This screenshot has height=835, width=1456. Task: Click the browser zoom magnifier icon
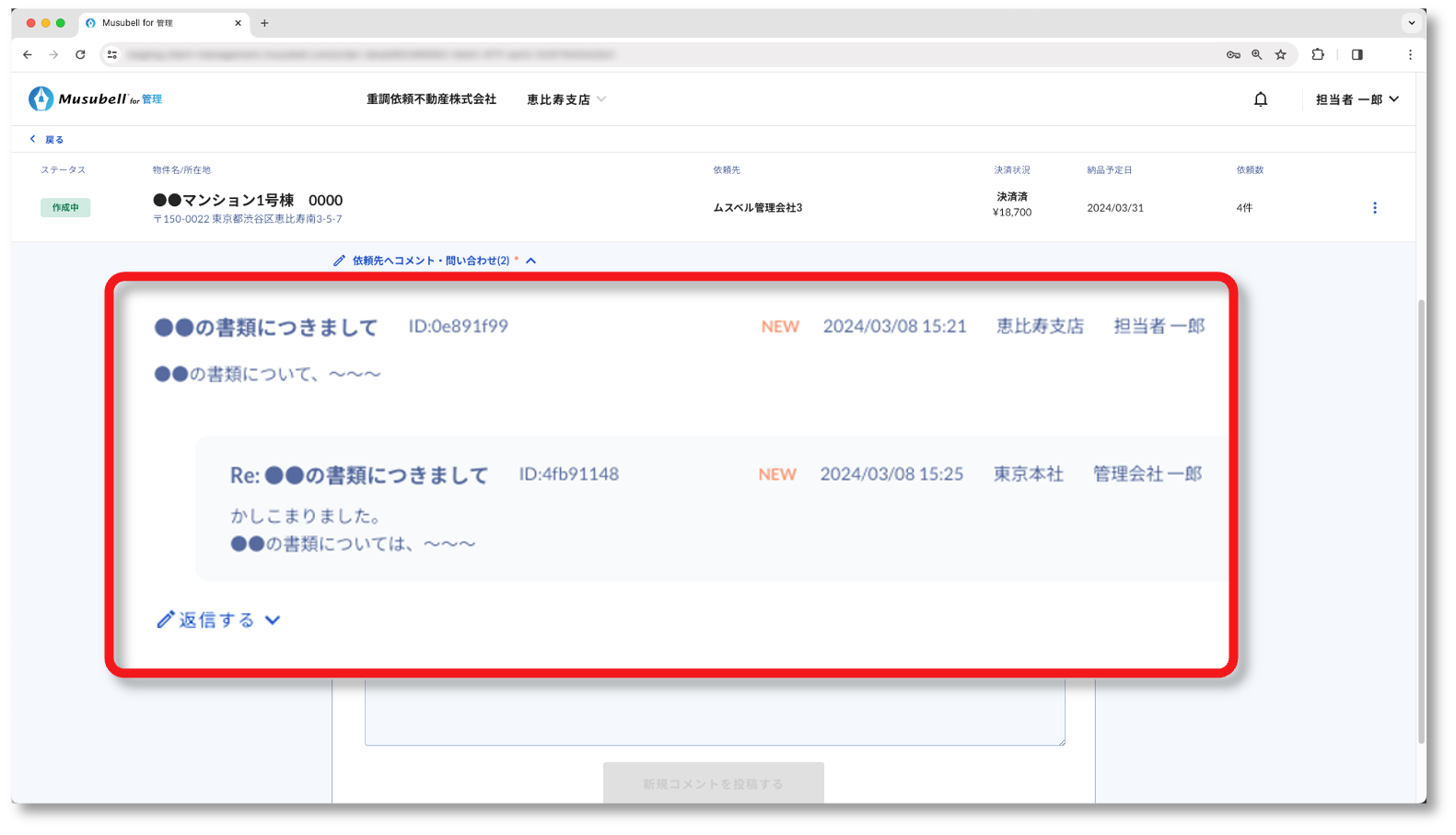pyautogui.click(x=1256, y=55)
